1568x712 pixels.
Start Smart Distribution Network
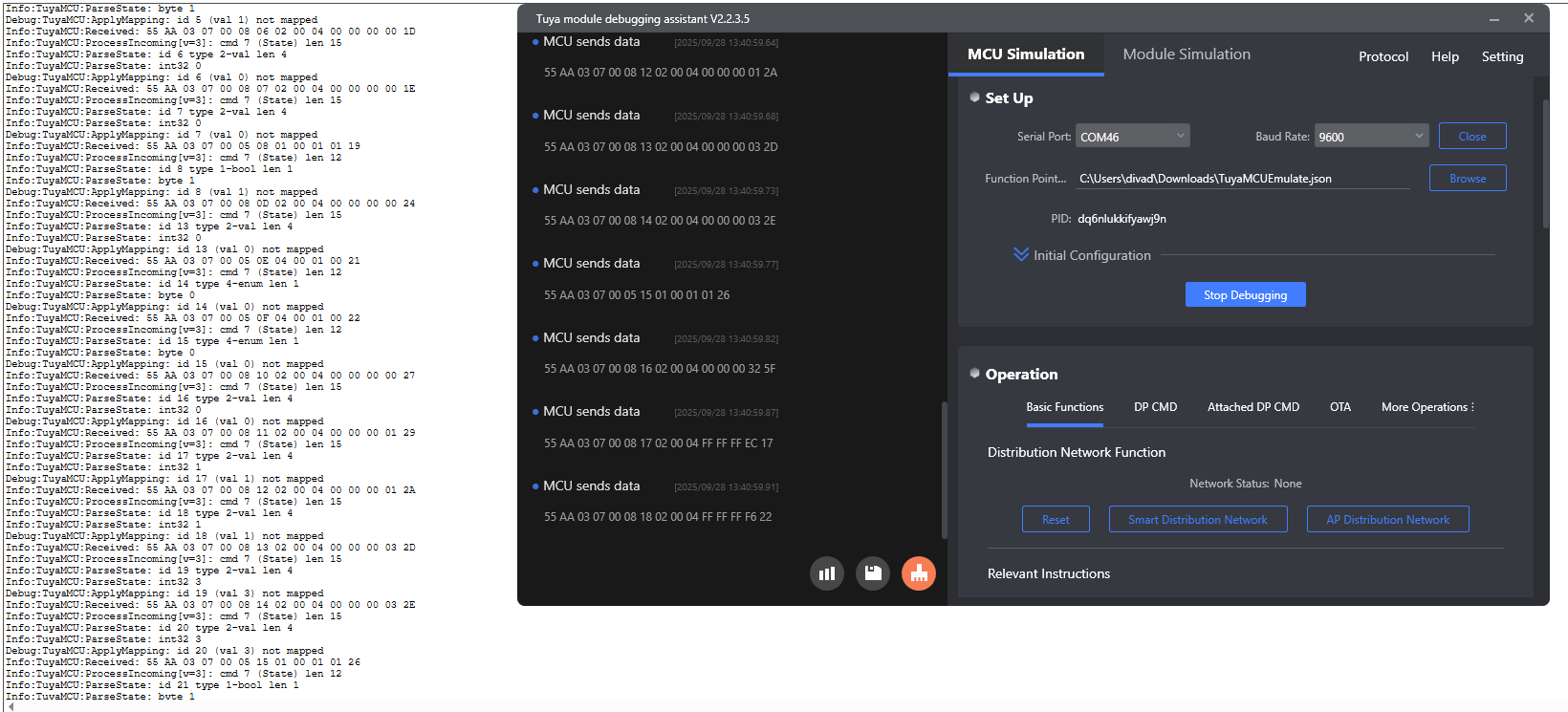point(1198,520)
